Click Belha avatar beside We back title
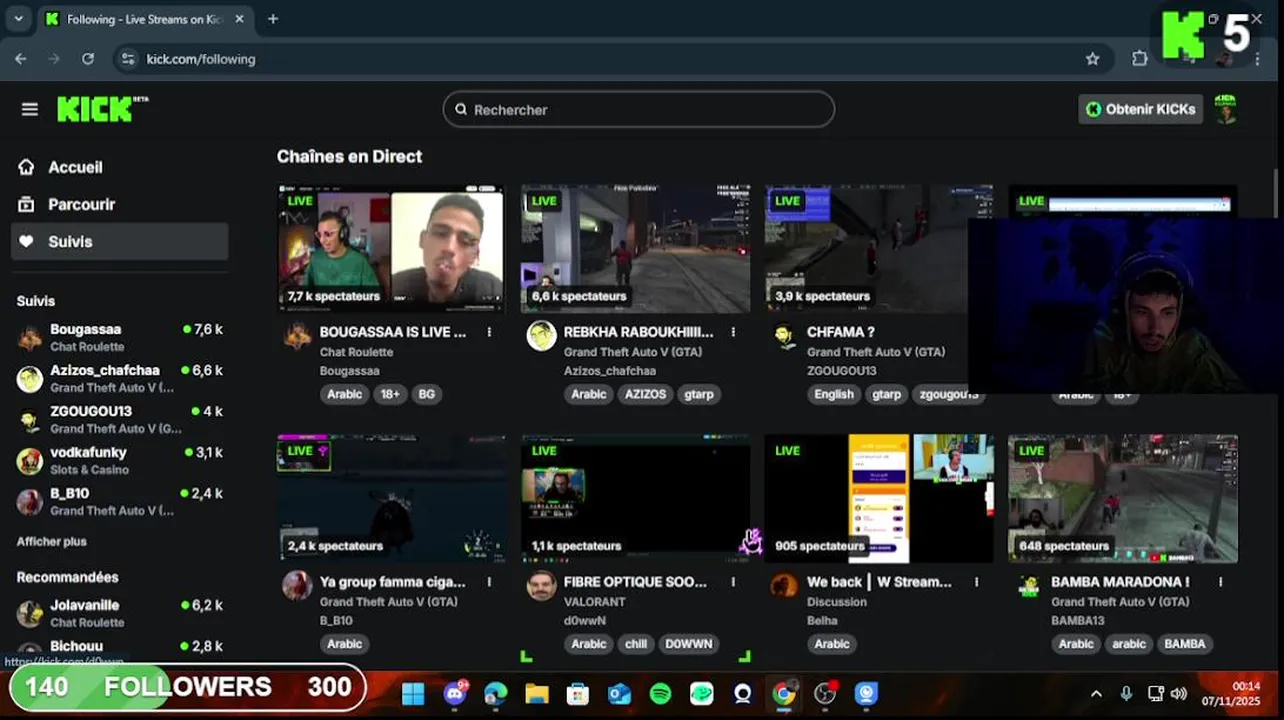This screenshot has height=720, width=1284. pyautogui.click(x=785, y=586)
